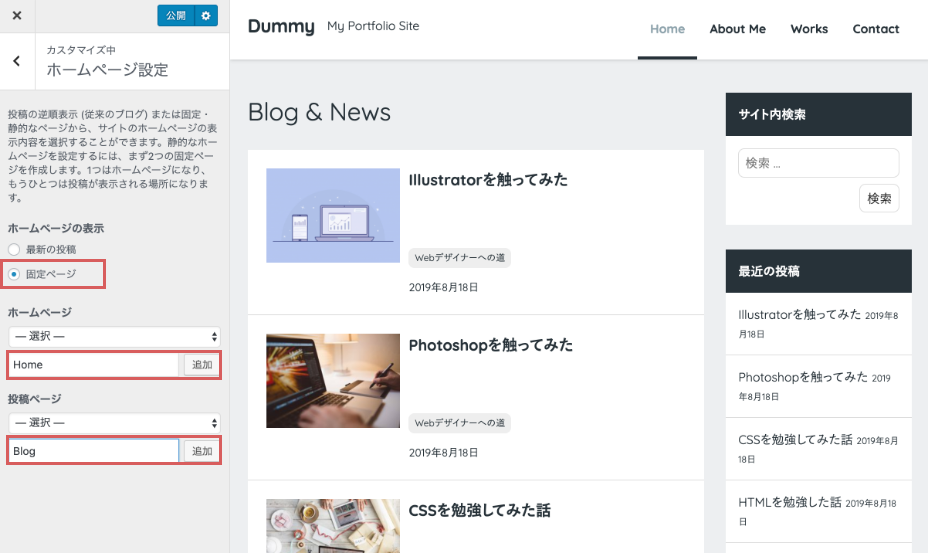The image size is (928, 553).
Task: Close the customizer with the X icon
Action: pyautogui.click(x=16, y=16)
